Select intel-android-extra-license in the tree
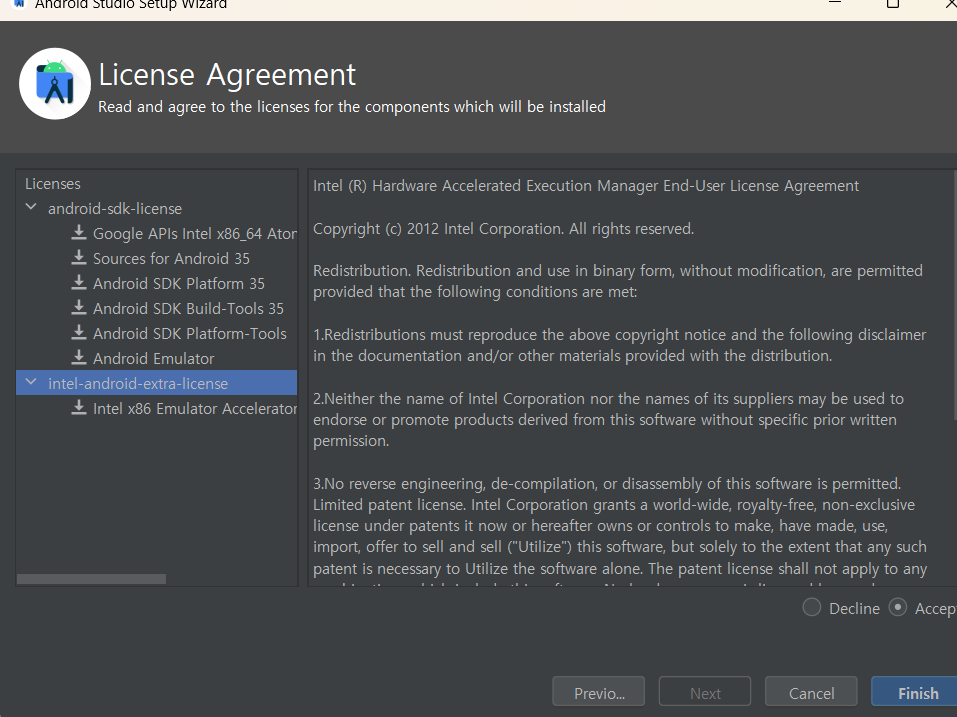 (138, 384)
